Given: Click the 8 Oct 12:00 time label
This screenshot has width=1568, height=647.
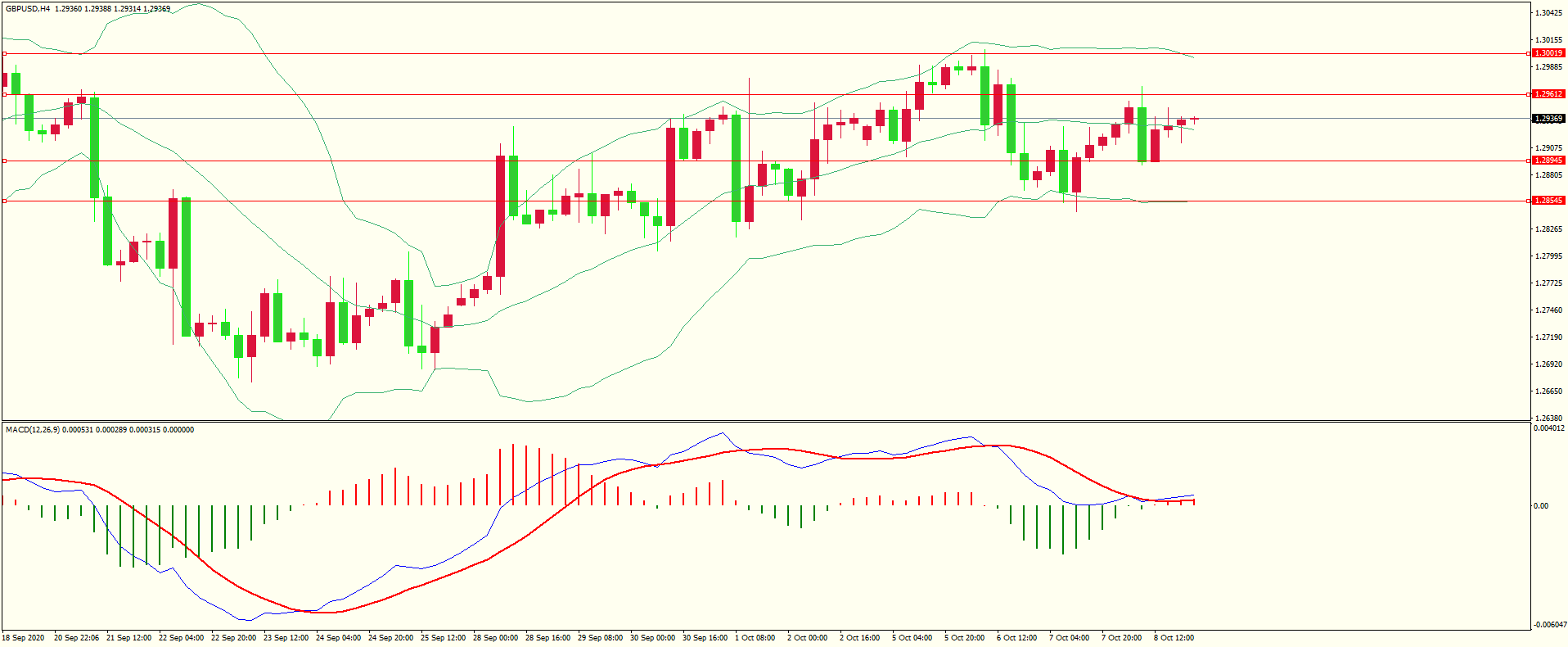Looking at the screenshot, I should coord(1174,638).
